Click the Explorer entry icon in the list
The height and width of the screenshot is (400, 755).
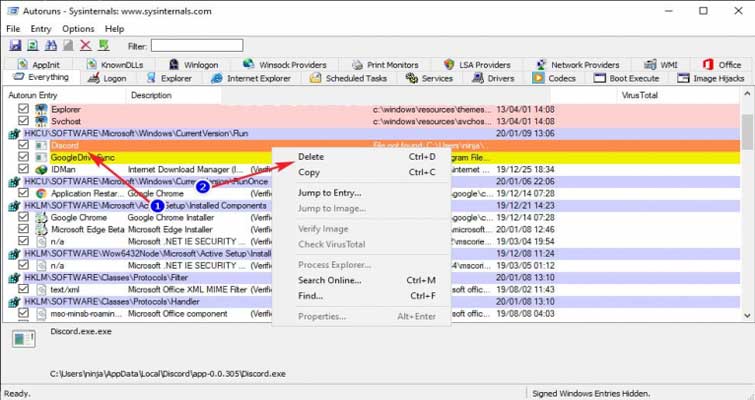point(41,109)
